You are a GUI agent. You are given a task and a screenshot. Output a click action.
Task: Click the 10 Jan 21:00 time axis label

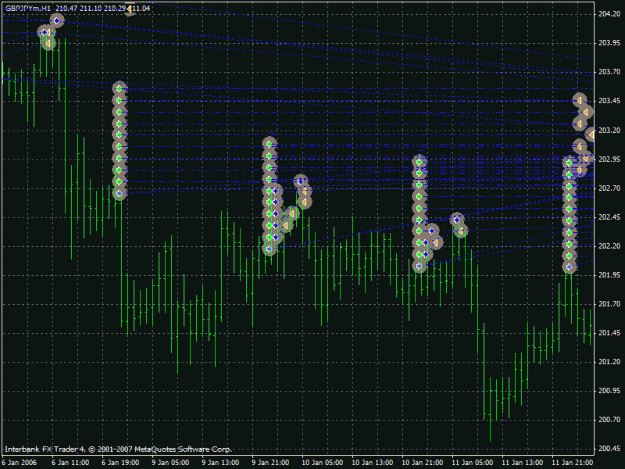[422, 463]
